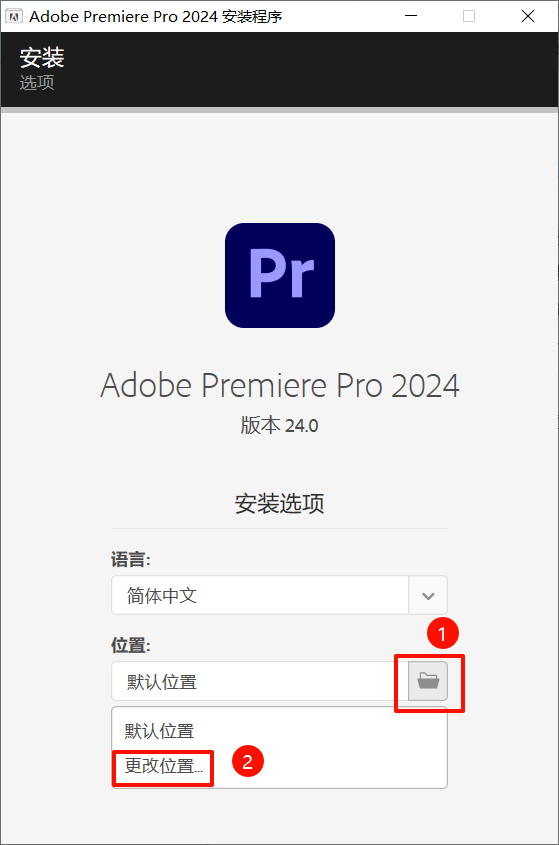
Task: Click the 安装选项 section heading
Action: coord(279,503)
